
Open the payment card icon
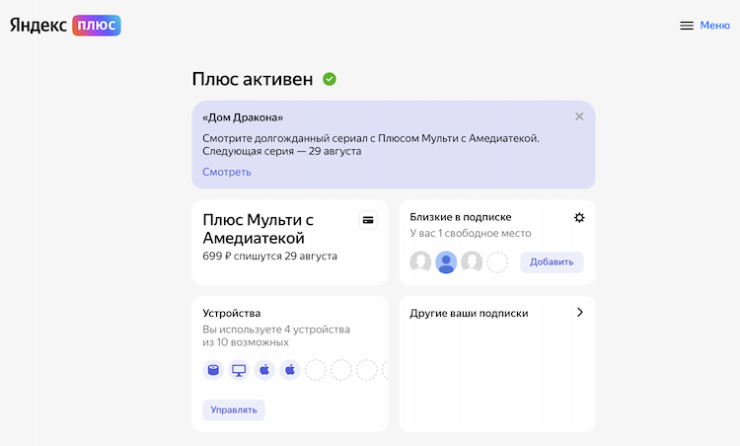pyautogui.click(x=368, y=220)
